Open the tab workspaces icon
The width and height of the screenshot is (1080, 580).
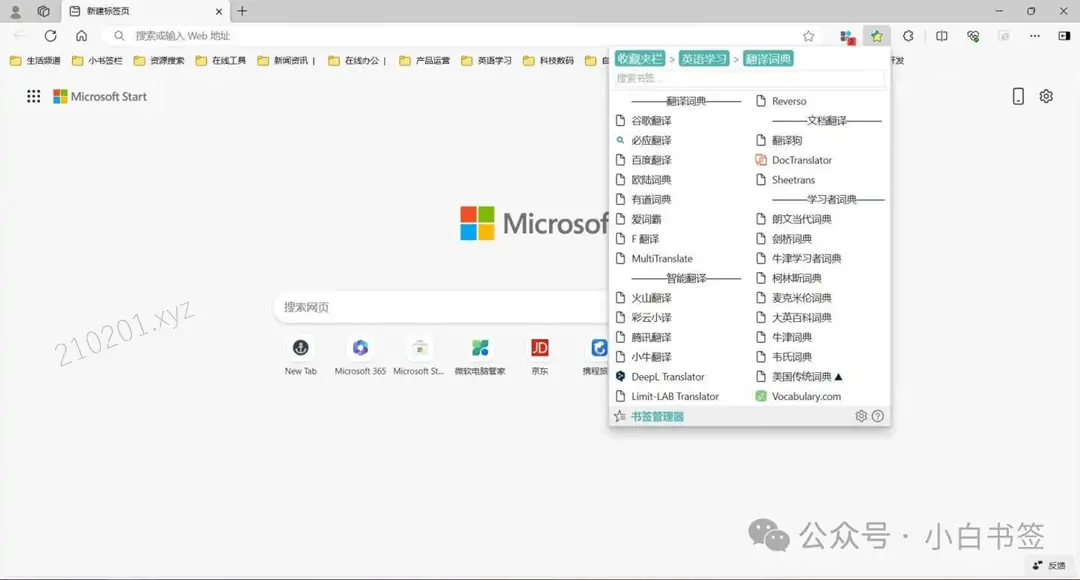coord(43,11)
